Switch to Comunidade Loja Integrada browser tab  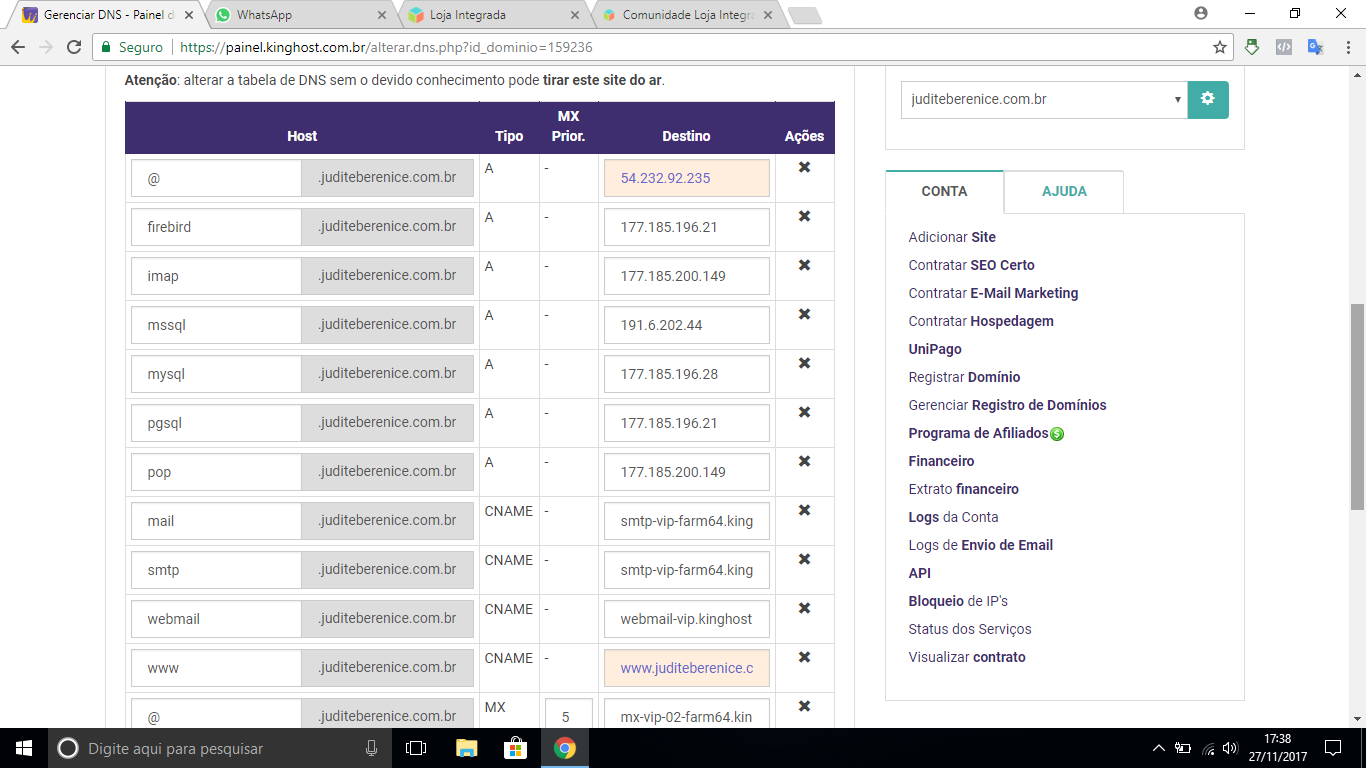689,15
